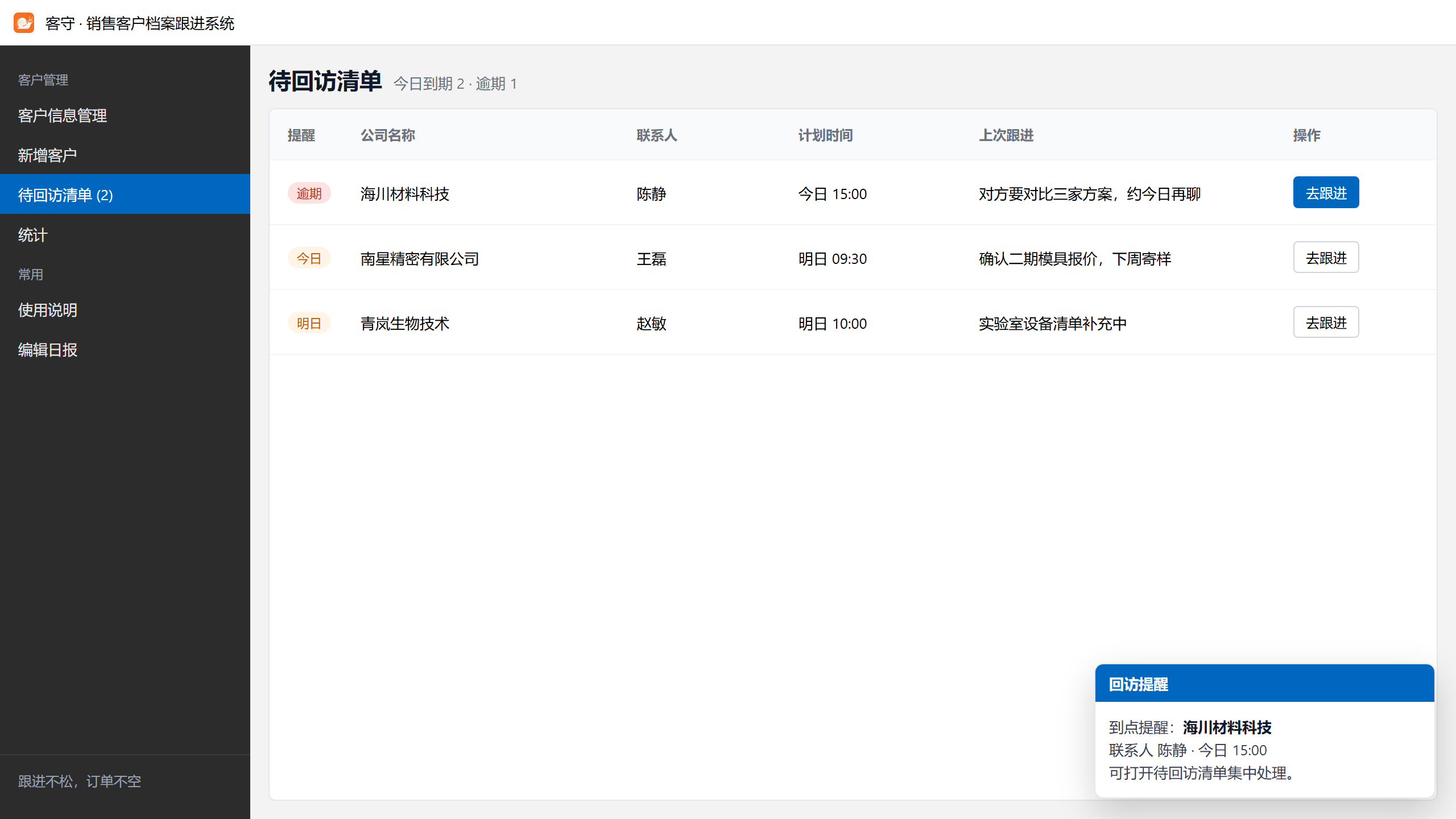Click the 逾期 reminder badge
This screenshot has width=1456, height=819.
tap(309, 193)
